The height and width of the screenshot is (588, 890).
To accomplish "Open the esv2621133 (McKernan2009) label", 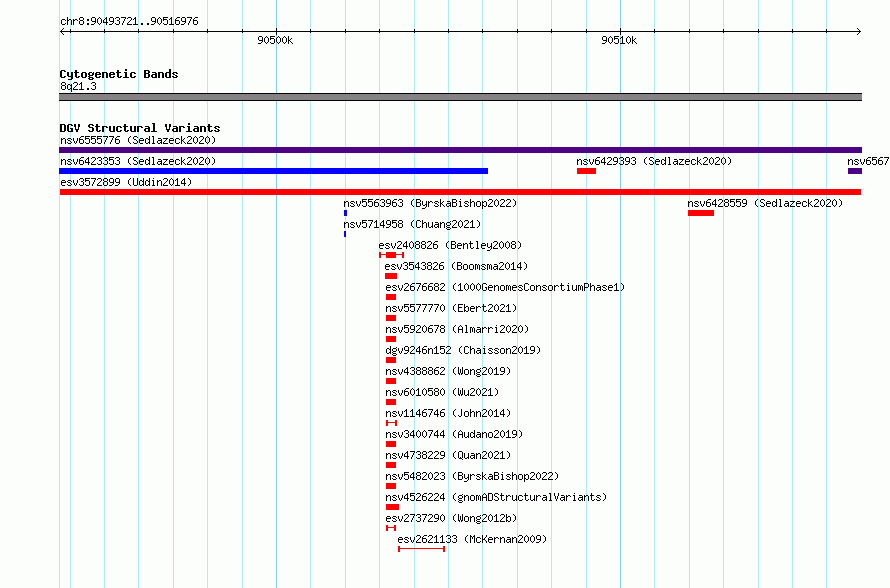I will [472, 539].
